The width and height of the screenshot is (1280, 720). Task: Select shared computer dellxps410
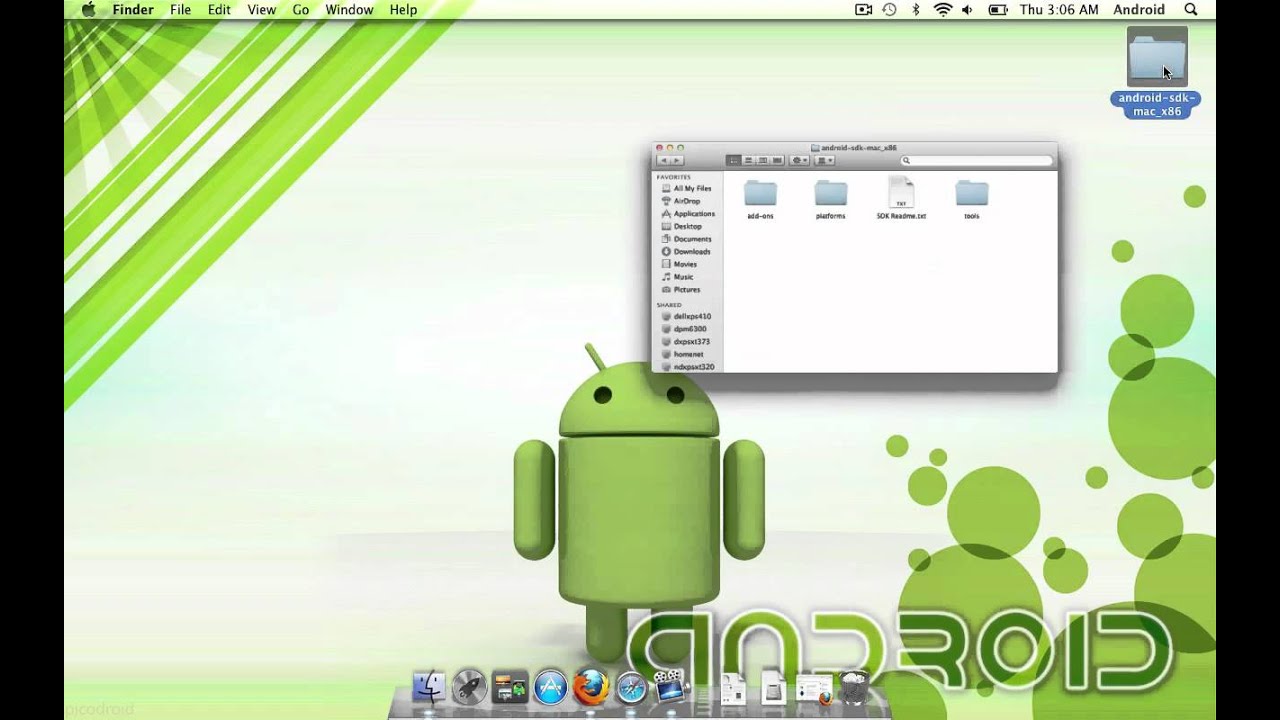tap(687, 316)
